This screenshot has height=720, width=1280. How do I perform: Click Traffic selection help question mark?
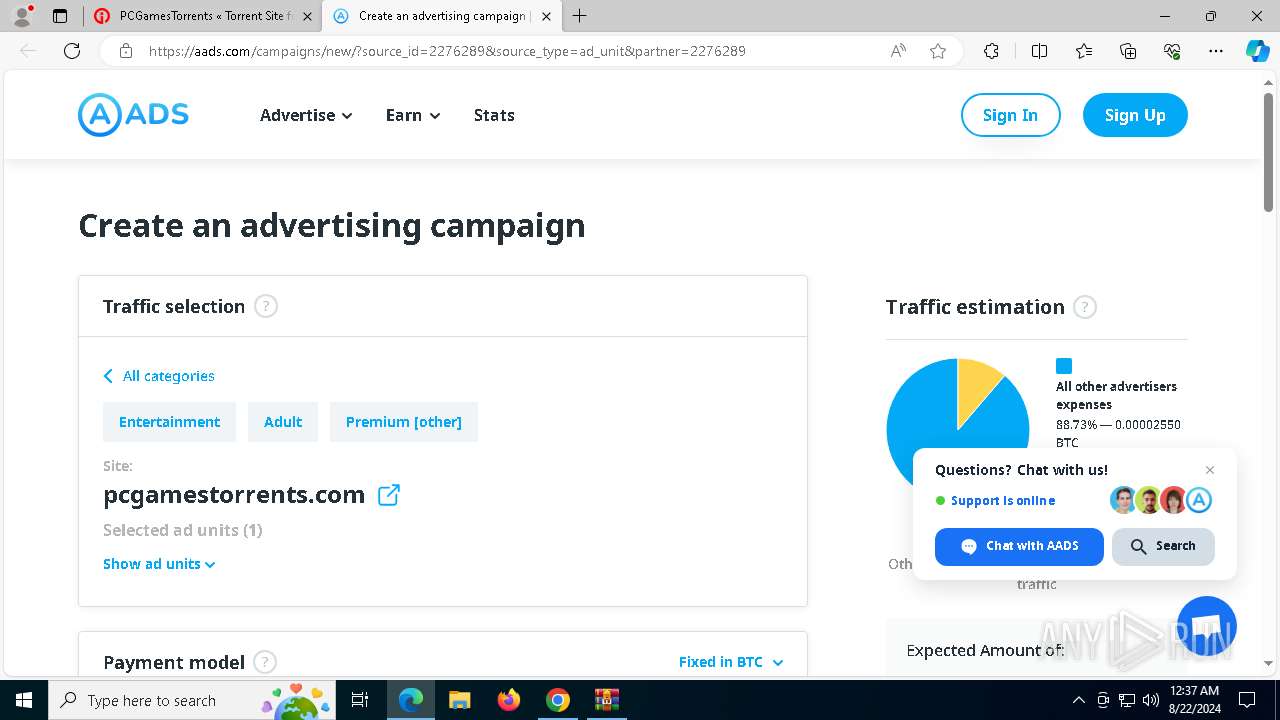[265, 306]
